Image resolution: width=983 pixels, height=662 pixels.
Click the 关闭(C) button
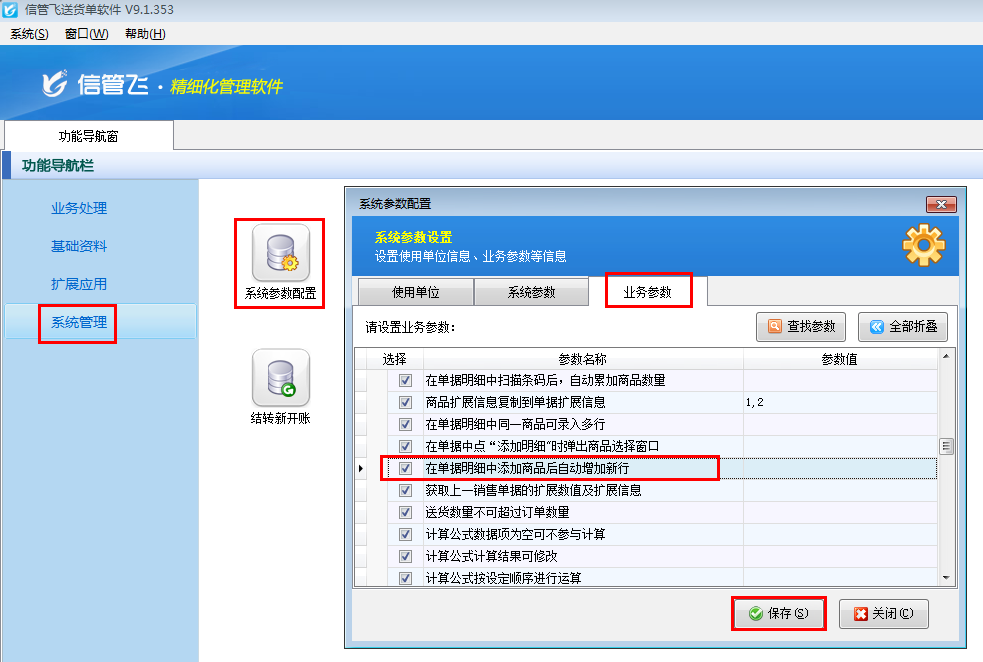(x=883, y=613)
